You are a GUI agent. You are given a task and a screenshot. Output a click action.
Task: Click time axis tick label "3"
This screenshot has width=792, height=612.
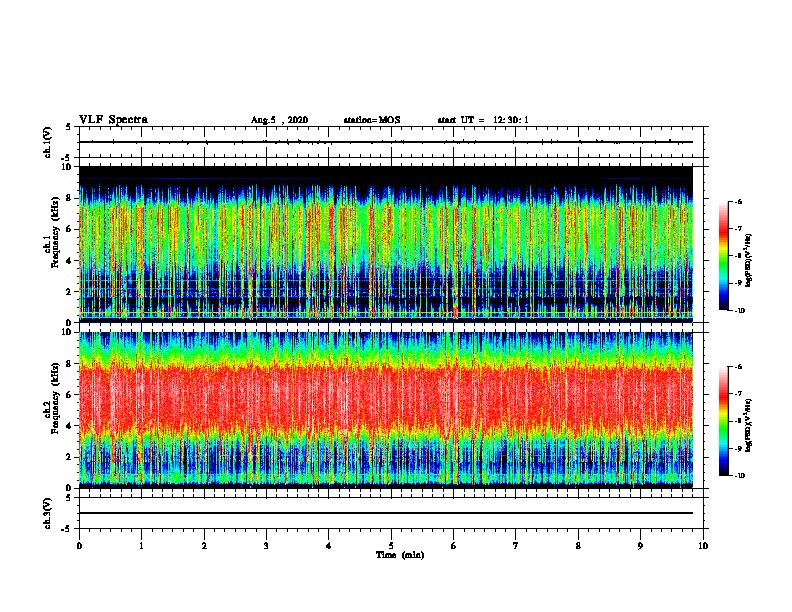click(x=266, y=546)
